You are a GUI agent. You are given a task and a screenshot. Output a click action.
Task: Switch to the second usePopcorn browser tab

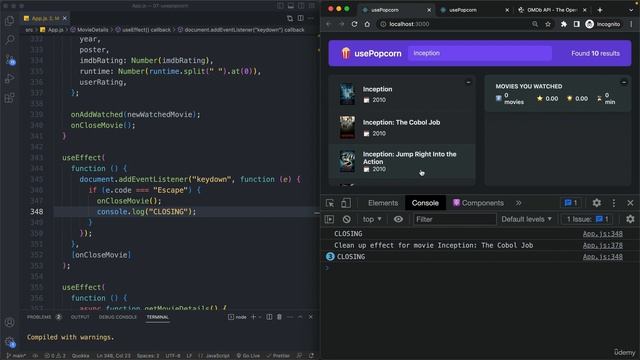473,10
